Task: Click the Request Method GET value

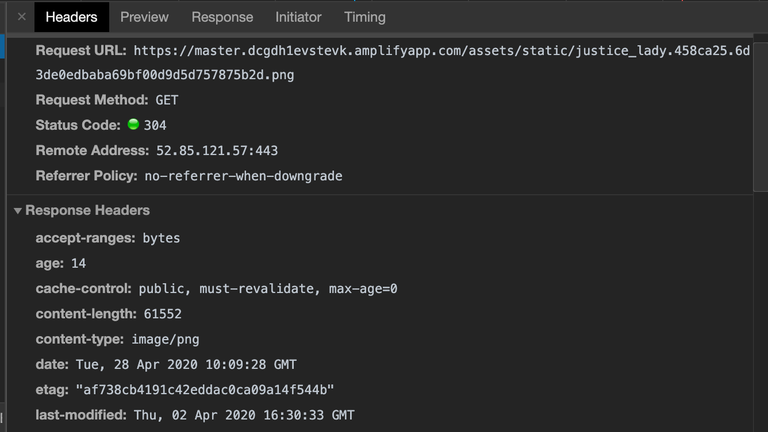Action: [x=167, y=100]
